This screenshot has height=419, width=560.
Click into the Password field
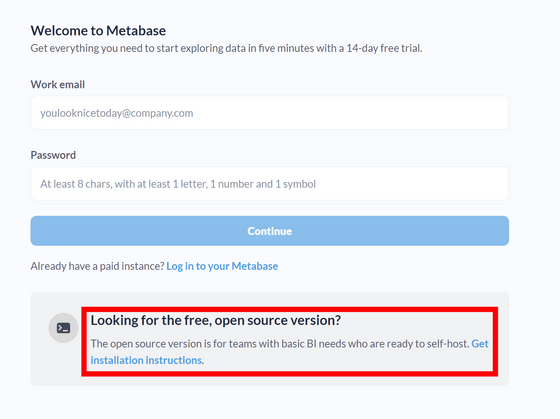[x=270, y=184]
